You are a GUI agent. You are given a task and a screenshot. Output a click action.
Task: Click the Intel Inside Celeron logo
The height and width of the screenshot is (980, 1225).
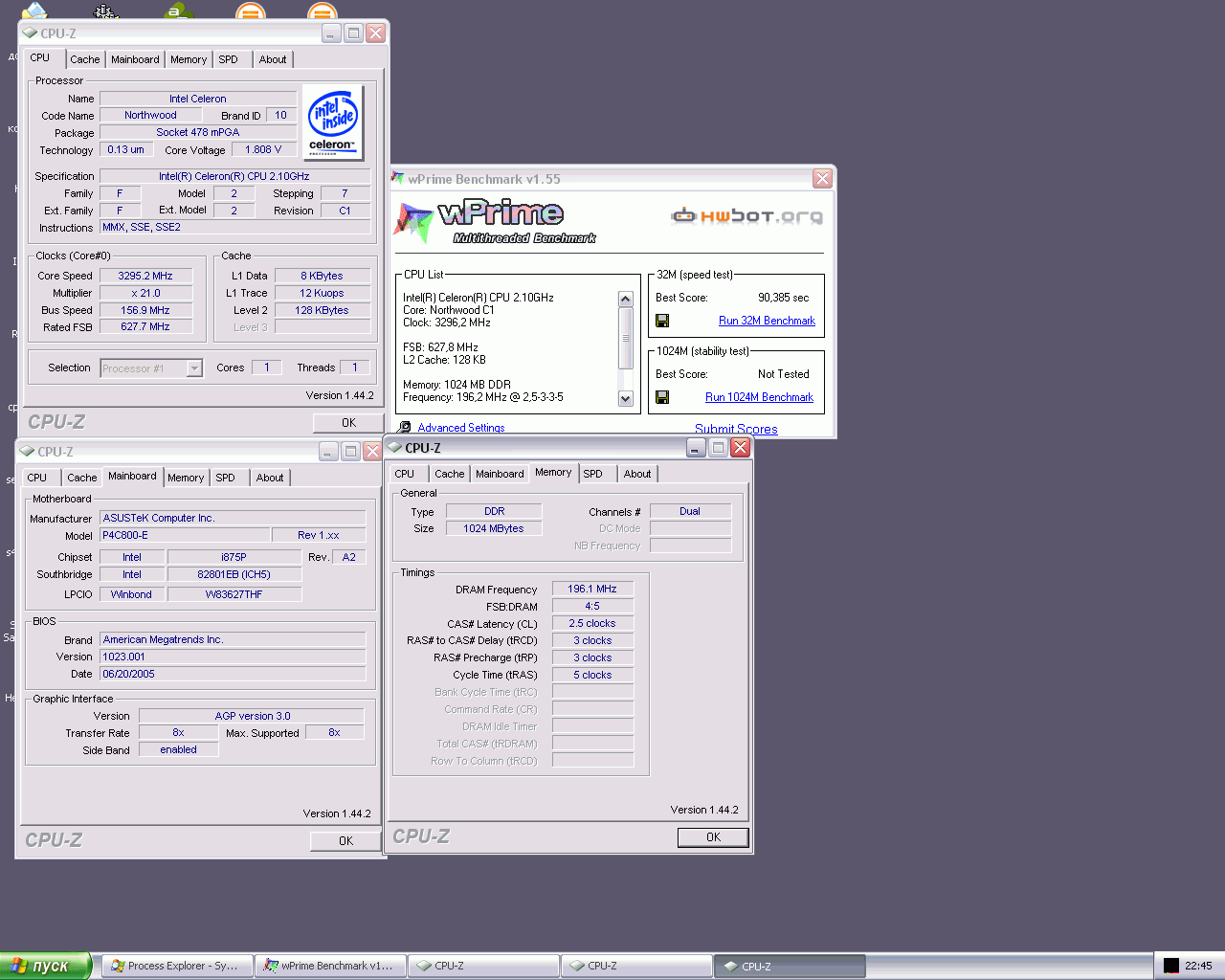pyautogui.click(x=333, y=122)
